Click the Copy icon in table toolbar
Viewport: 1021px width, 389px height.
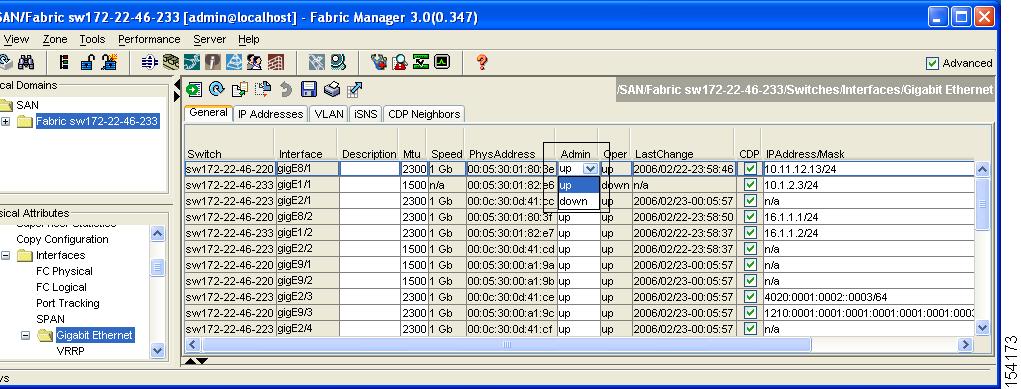pos(240,89)
